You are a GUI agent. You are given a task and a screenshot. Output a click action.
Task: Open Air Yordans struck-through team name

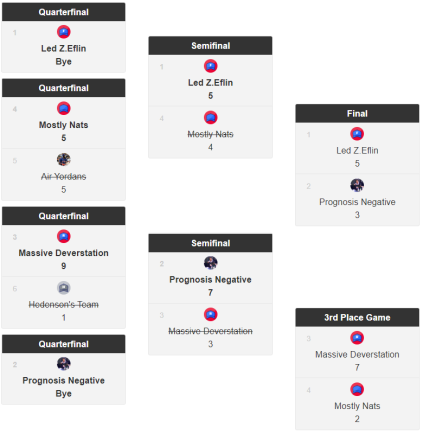click(64, 177)
